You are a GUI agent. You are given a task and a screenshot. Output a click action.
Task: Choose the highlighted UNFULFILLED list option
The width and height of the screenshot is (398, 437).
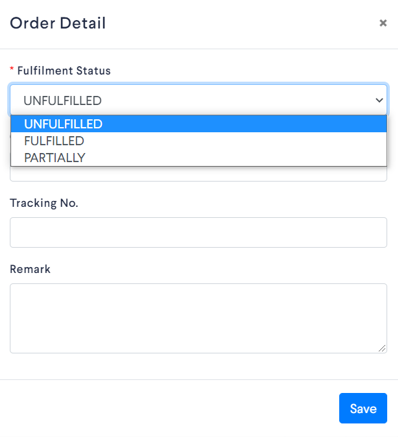198,124
